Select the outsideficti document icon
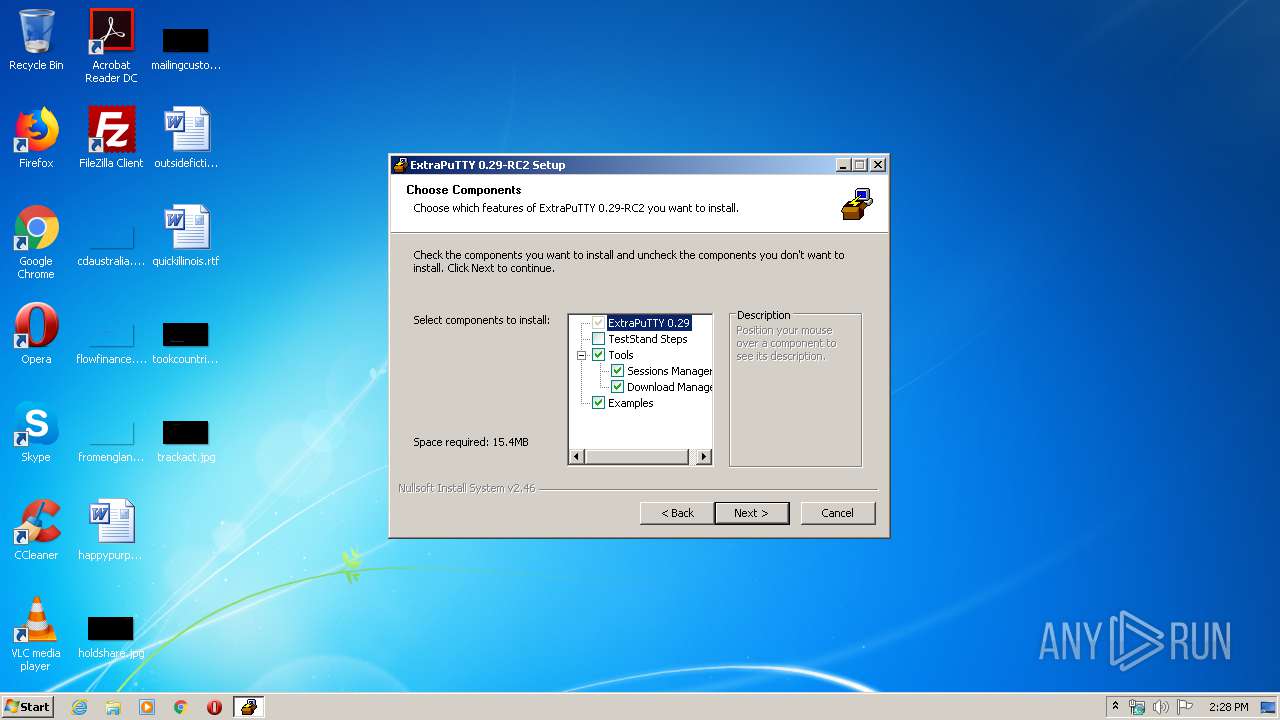 click(186, 138)
